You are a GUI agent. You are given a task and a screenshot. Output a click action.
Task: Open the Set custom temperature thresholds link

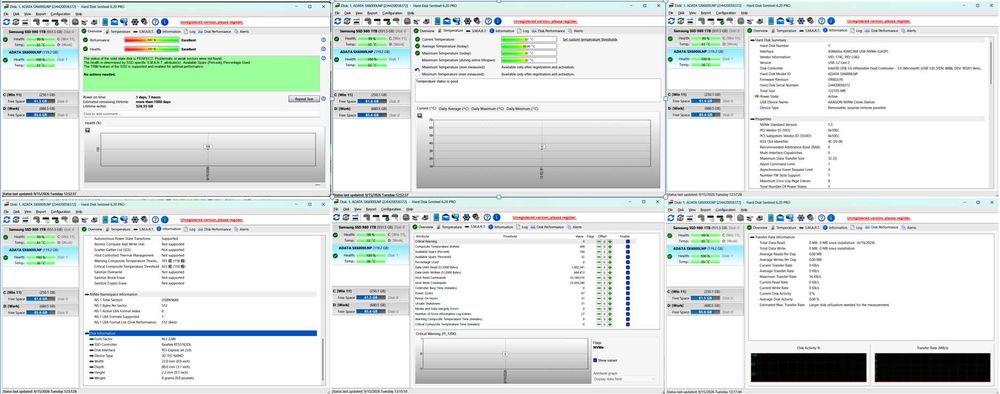tap(590, 39)
